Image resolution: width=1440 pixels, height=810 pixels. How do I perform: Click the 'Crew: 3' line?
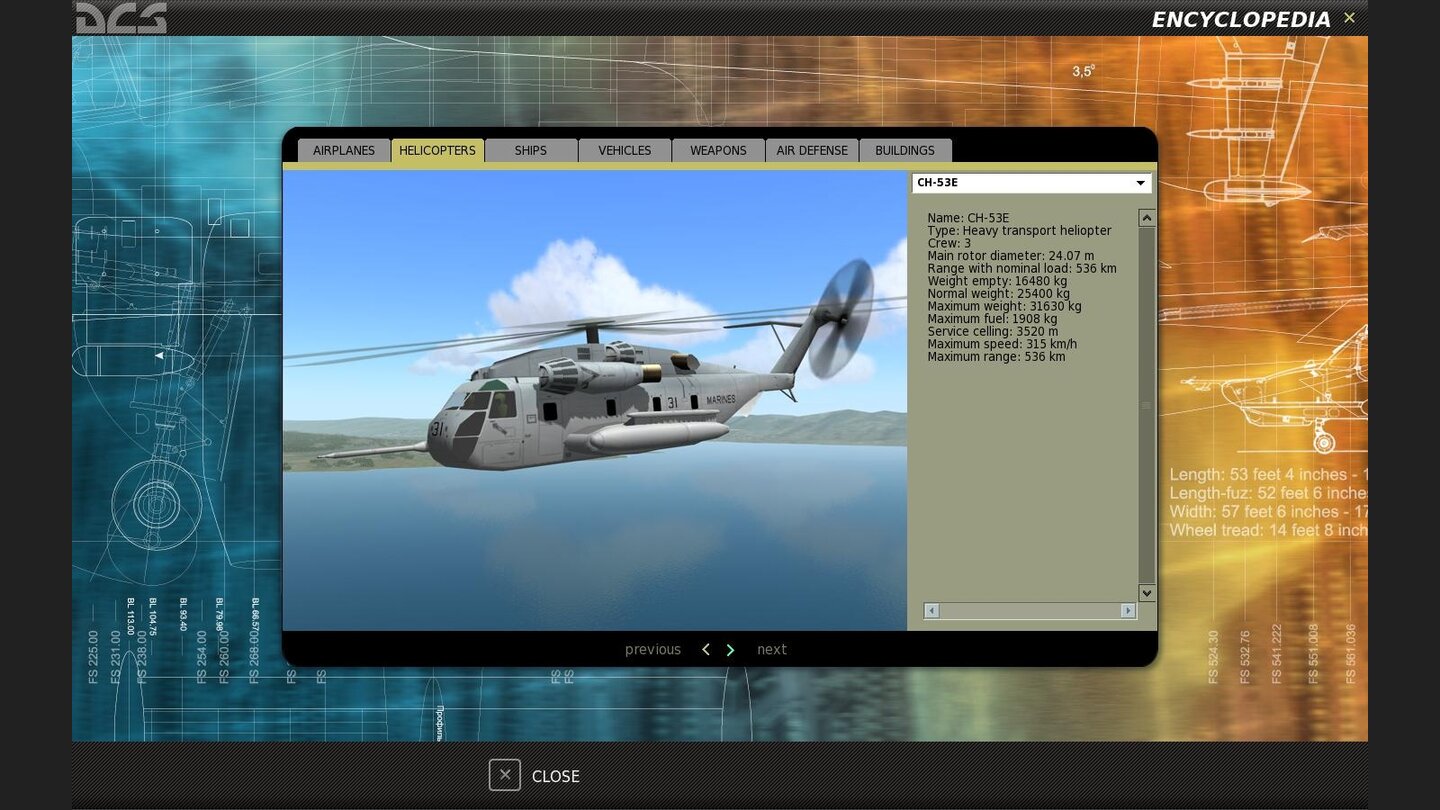(949, 243)
